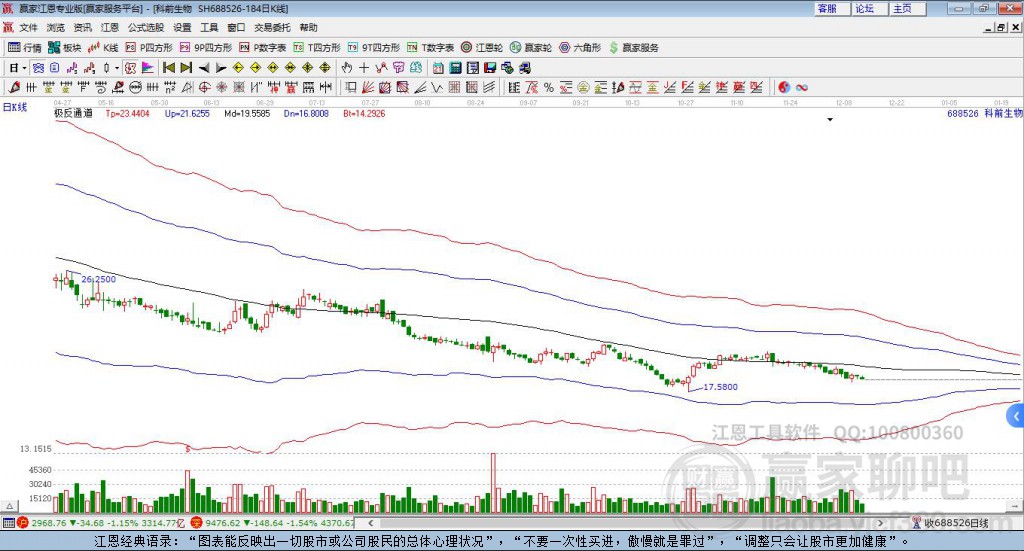
Task: Select the percent % retracement tool
Action: tap(549, 87)
